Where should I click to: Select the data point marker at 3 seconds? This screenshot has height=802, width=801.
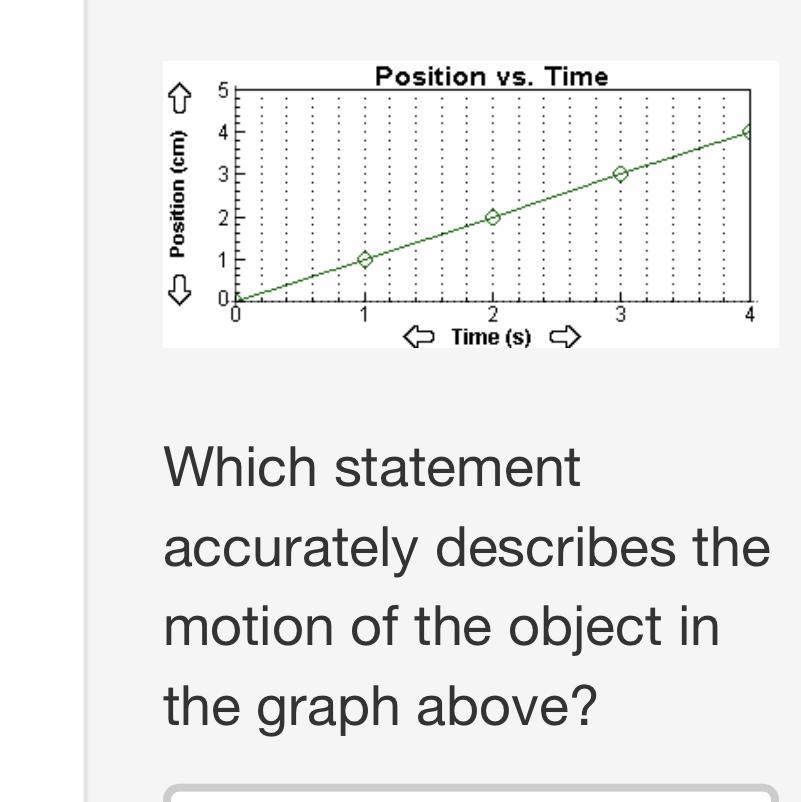point(620,174)
